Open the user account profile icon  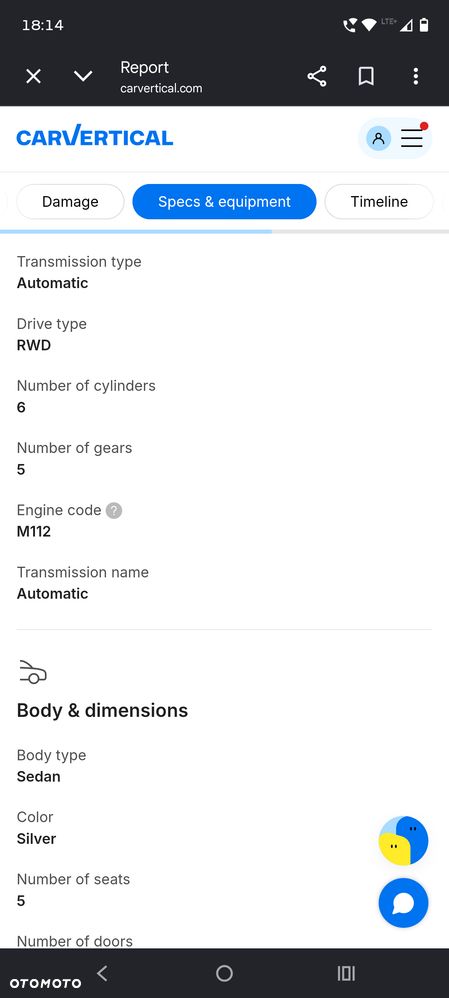coord(378,138)
